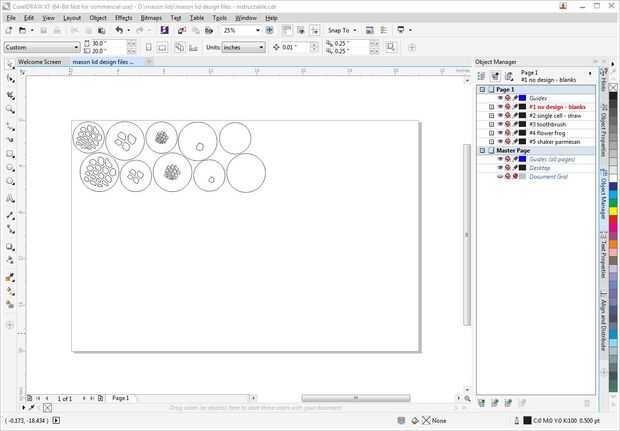
Task: Toggle visibility eye of Desktop layer
Action: pos(500,168)
